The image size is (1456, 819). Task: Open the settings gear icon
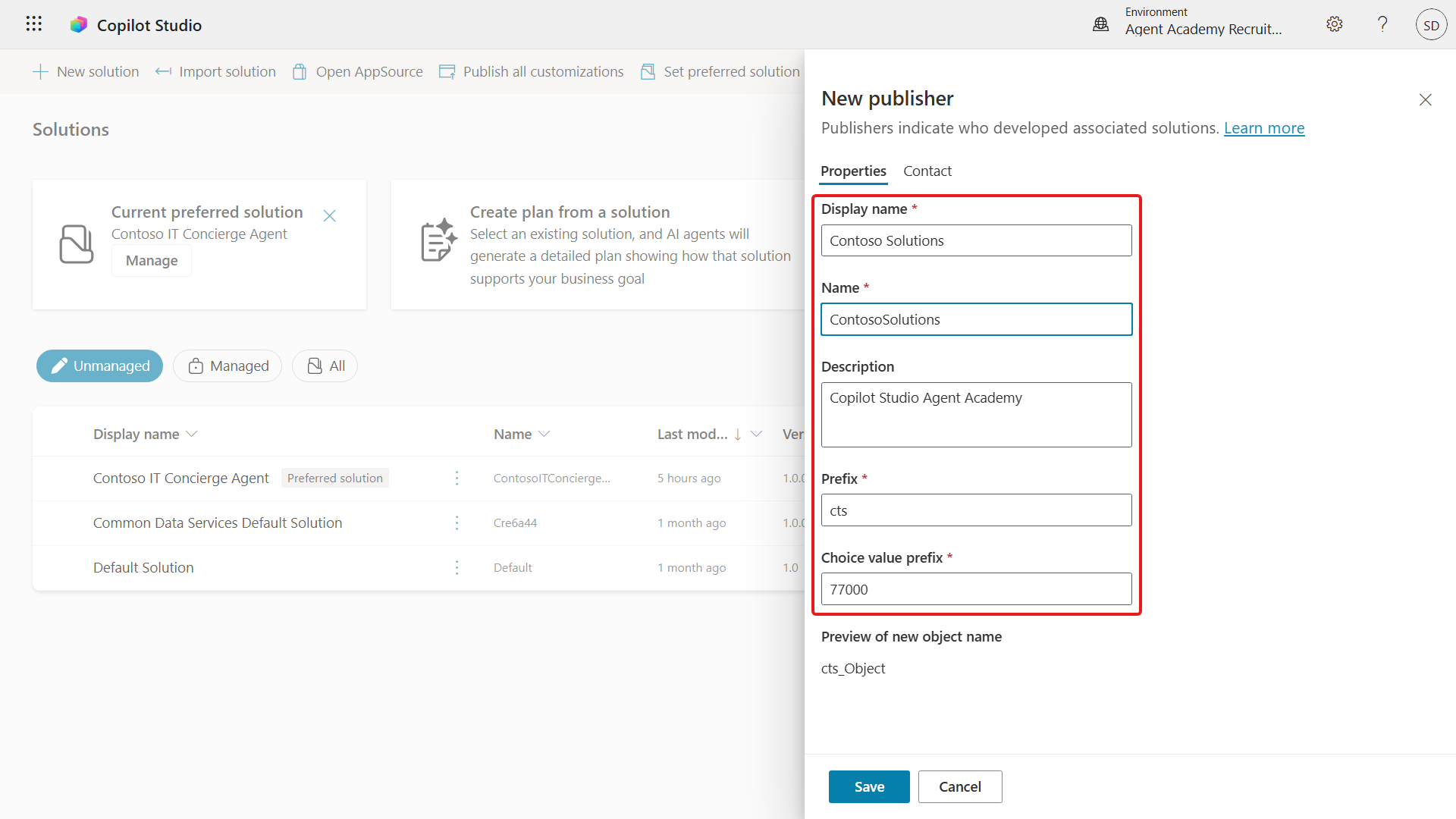(1335, 24)
